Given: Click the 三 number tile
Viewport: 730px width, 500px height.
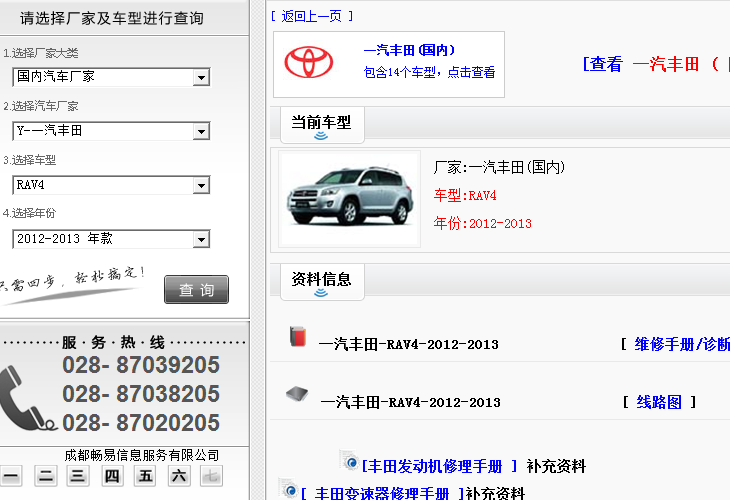Looking at the screenshot, I should click(78, 476).
